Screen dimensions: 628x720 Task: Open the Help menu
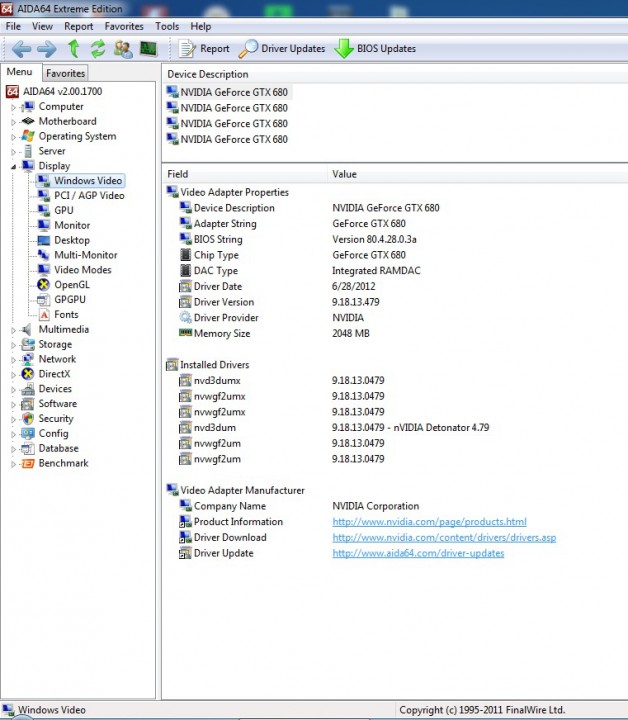tap(201, 27)
